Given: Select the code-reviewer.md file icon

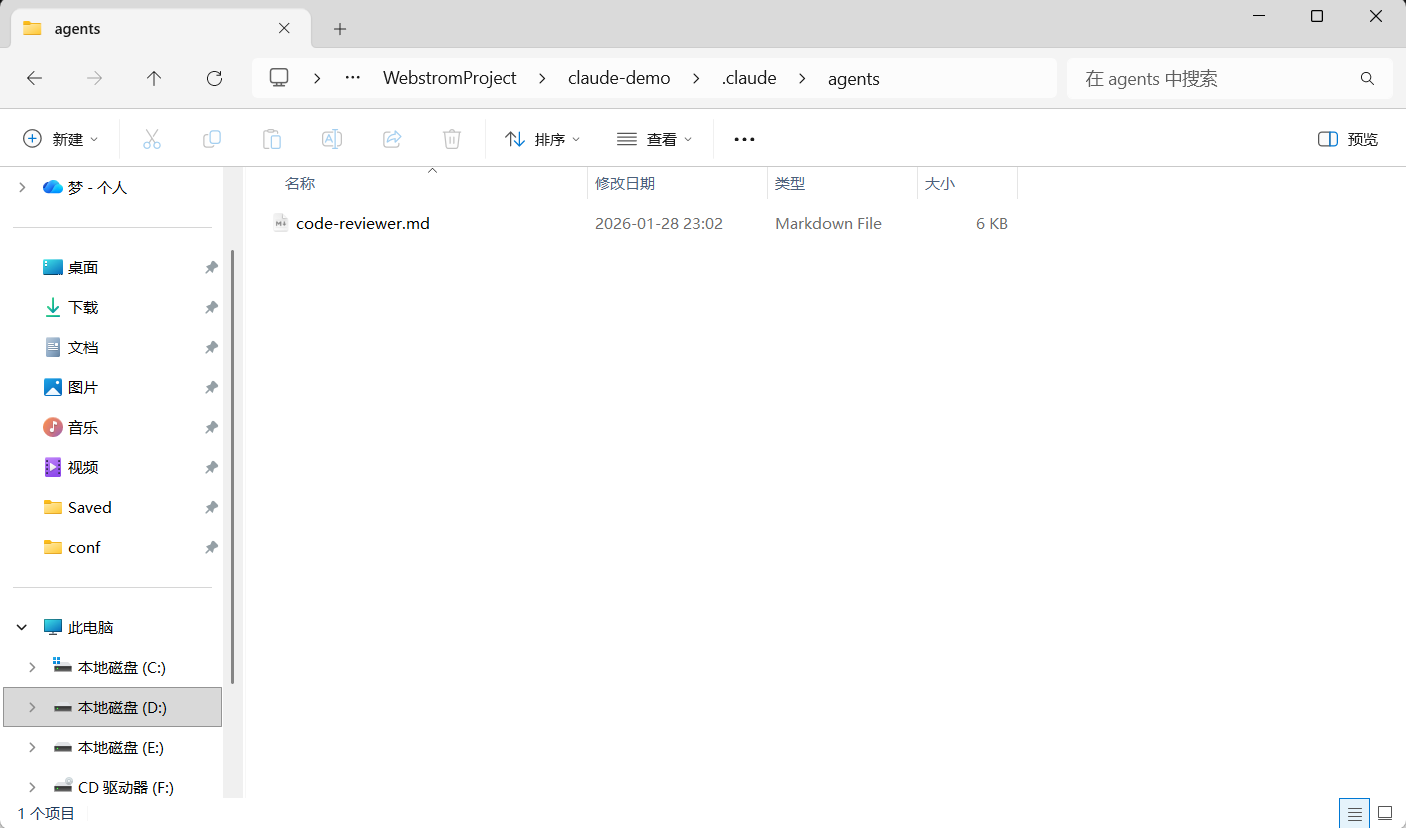Looking at the screenshot, I should pos(281,223).
